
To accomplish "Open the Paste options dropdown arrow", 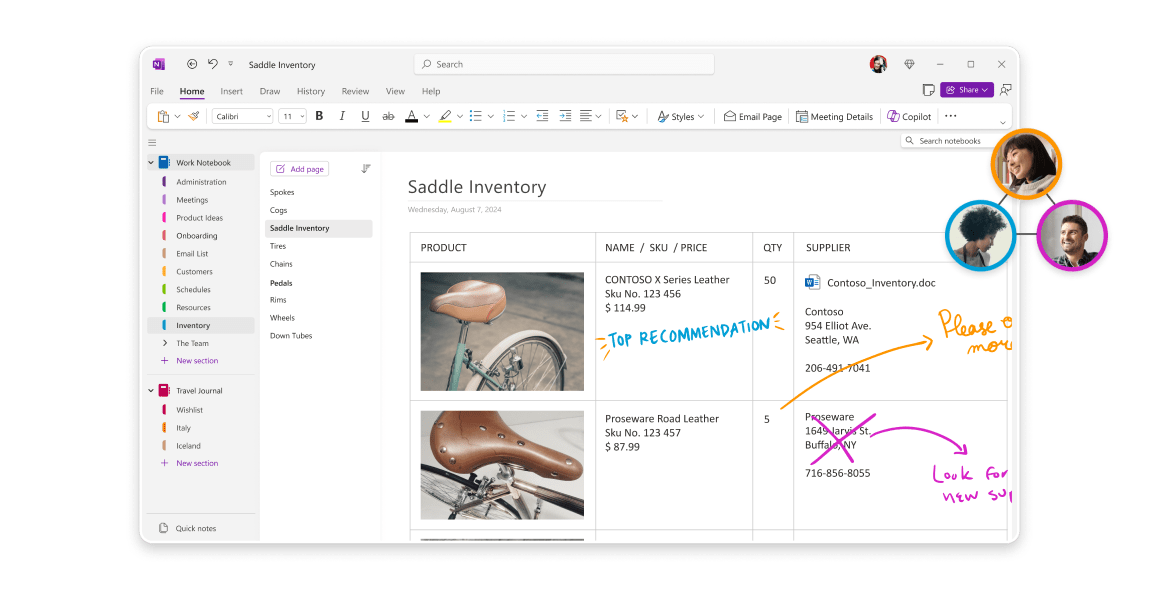I will (x=177, y=117).
